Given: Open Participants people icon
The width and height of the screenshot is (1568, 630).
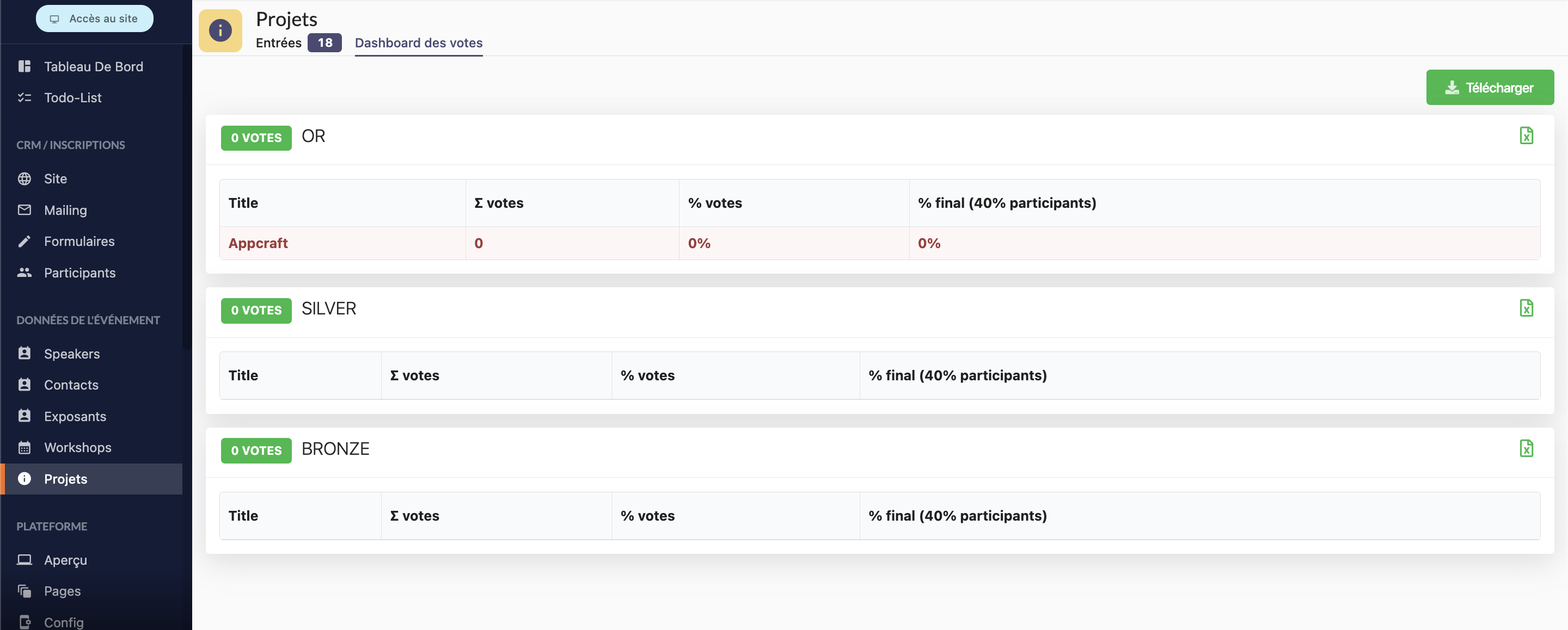Looking at the screenshot, I should pos(24,273).
